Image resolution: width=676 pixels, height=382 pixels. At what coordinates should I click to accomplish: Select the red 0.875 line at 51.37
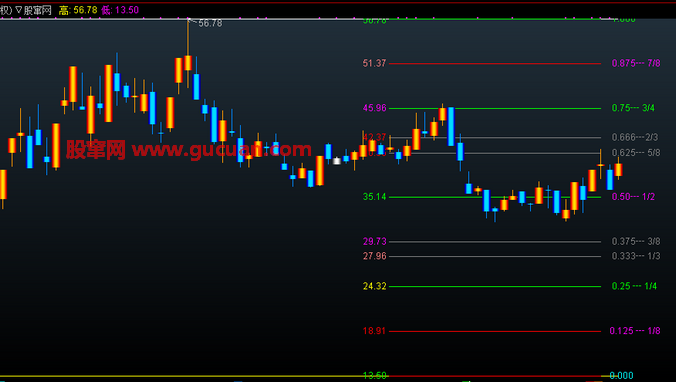click(x=495, y=63)
